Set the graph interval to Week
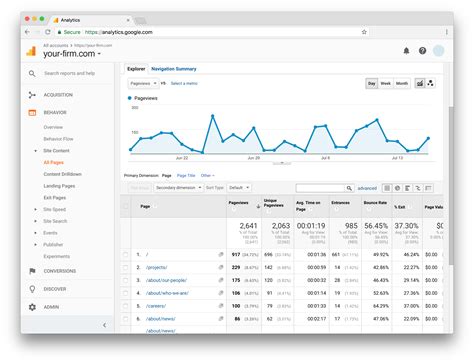Image resolution: width=474 pixels, height=363 pixels. [x=385, y=83]
